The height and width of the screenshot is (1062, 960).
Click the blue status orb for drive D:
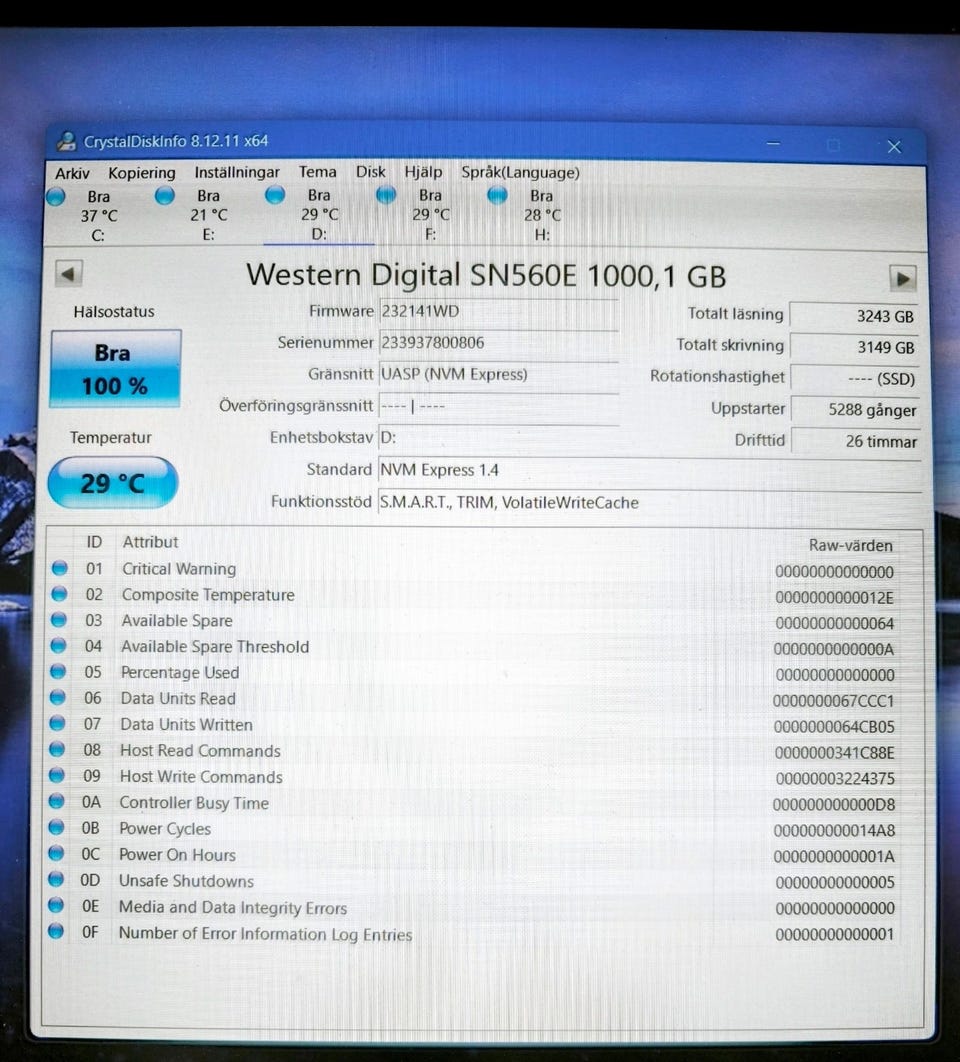(x=274, y=195)
